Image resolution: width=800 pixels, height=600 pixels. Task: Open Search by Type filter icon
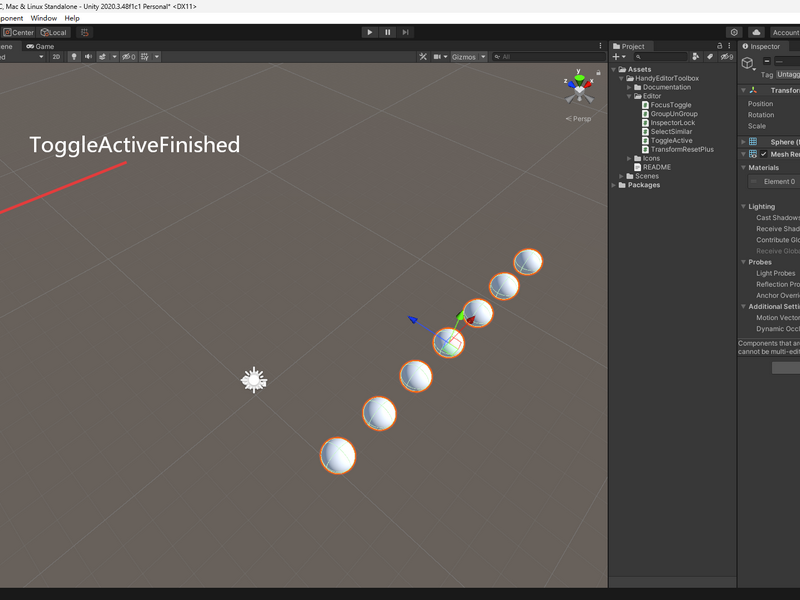pyautogui.click(x=695, y=57)
